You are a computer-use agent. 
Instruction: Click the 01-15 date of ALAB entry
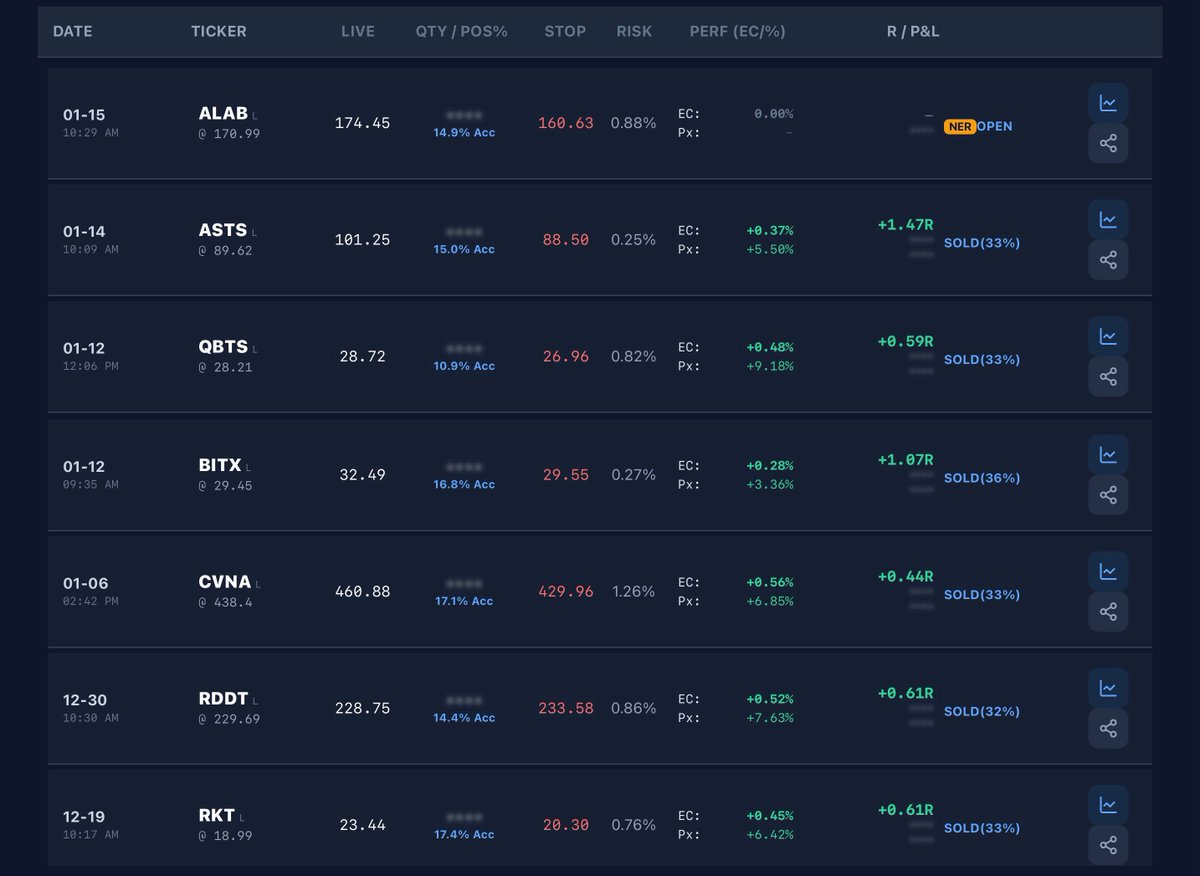coord(84,115)
